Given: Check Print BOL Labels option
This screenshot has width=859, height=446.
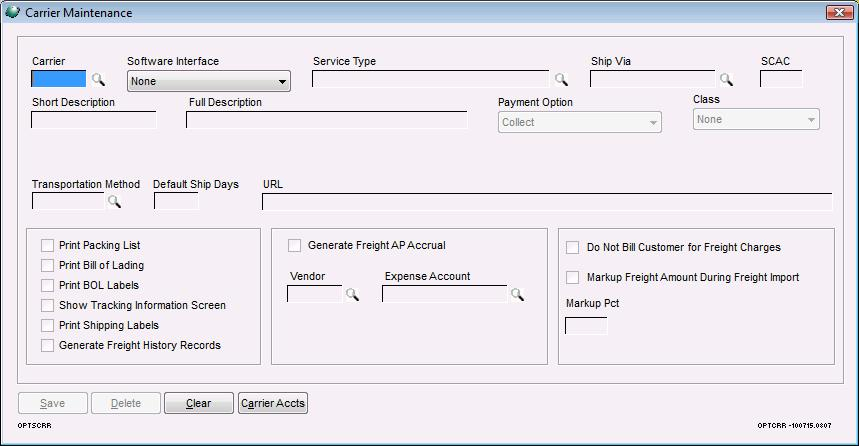Looking at the screenshot, I should 48,285.
